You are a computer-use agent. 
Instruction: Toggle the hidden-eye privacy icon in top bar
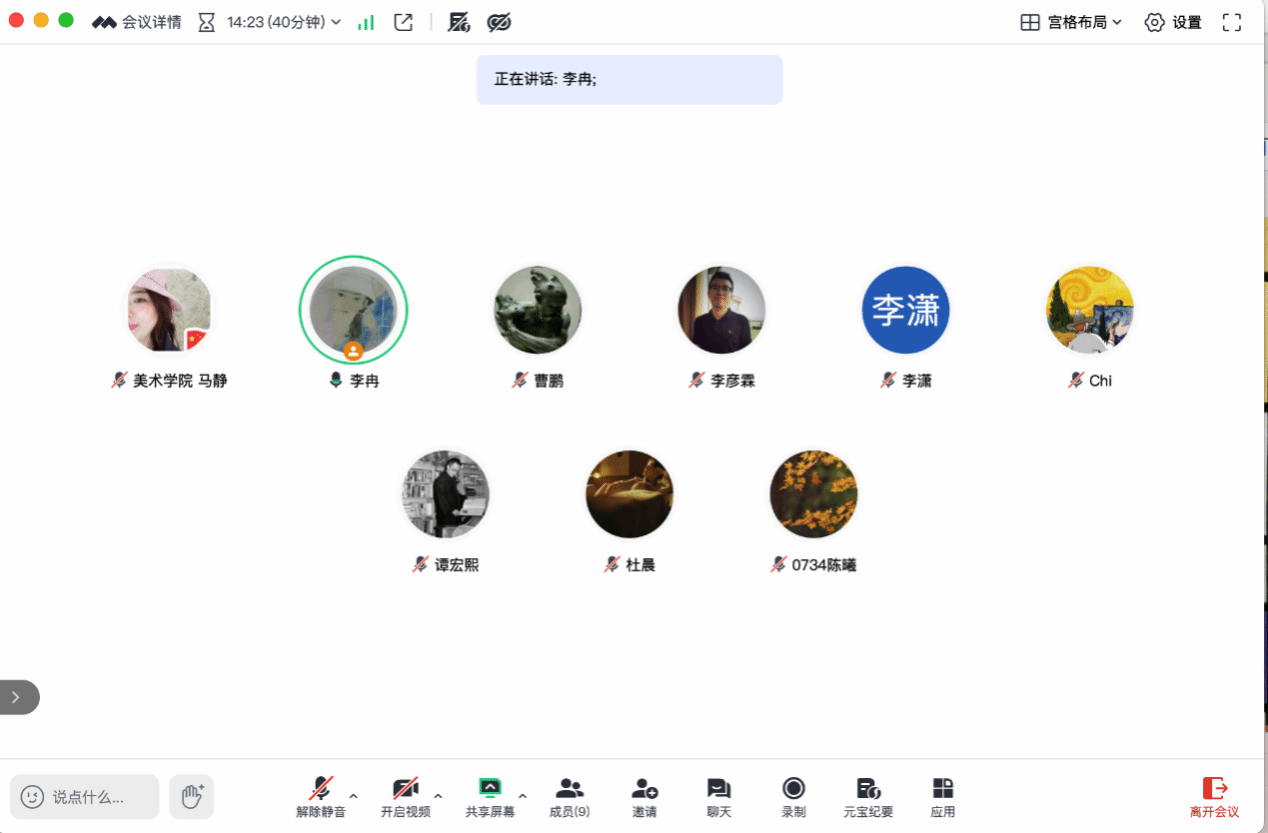499,22
